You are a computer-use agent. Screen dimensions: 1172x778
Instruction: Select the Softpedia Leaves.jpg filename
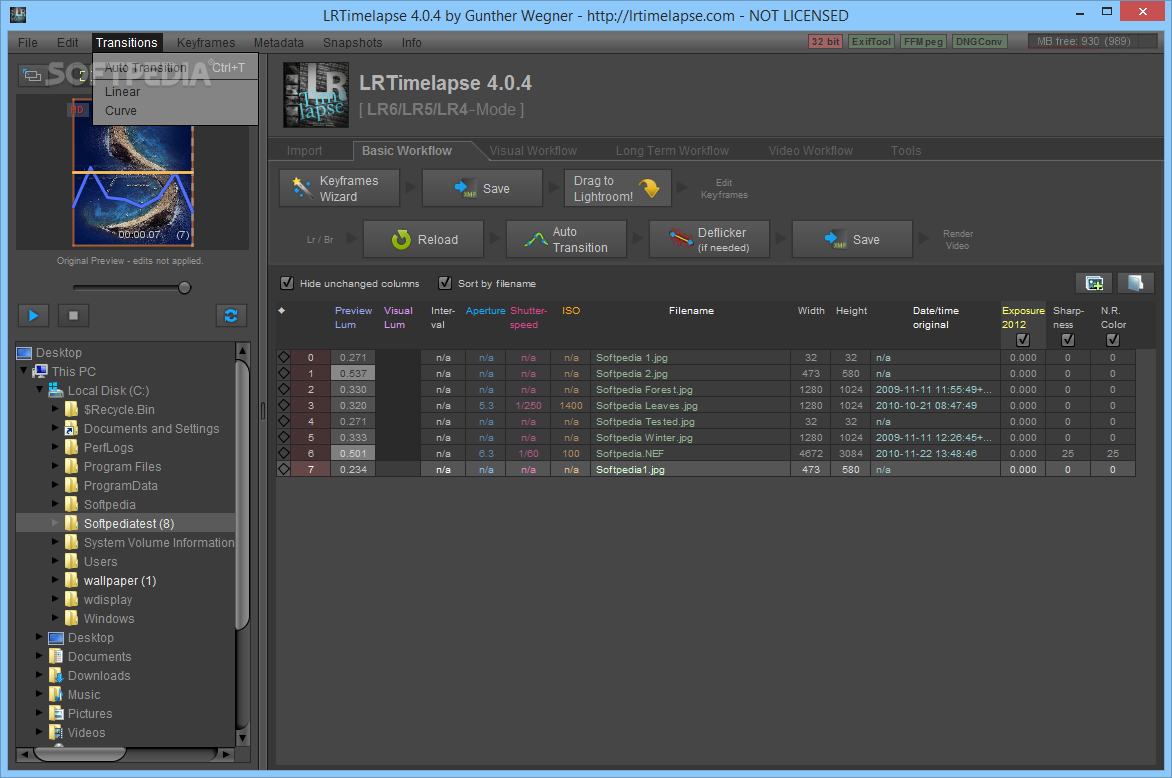coord(646,405)
